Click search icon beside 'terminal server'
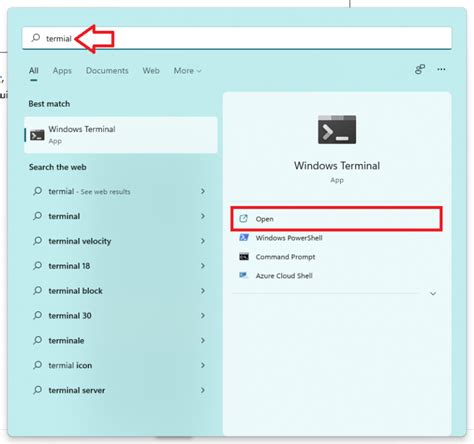Image resolution: width=474 pixels, height=444 pixels. 37,390
